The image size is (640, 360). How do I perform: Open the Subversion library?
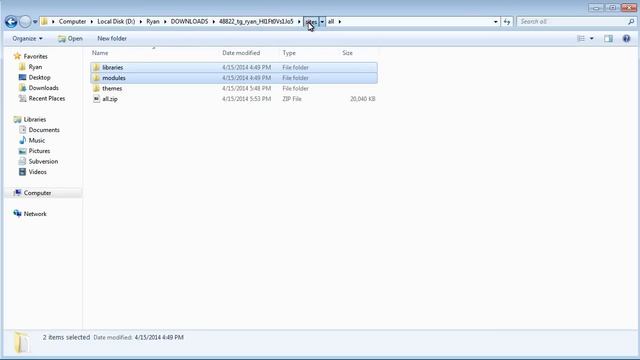click(43, 162)
